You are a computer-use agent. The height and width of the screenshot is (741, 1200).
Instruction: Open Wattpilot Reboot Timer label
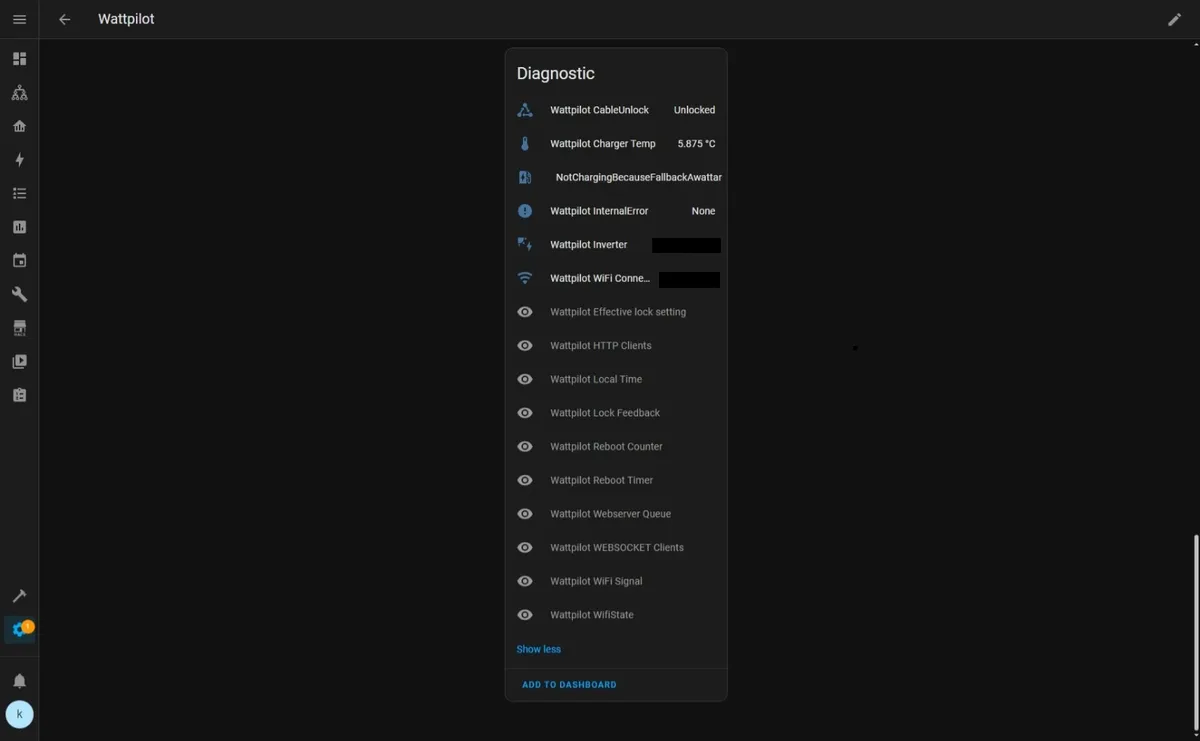(601, 480)
